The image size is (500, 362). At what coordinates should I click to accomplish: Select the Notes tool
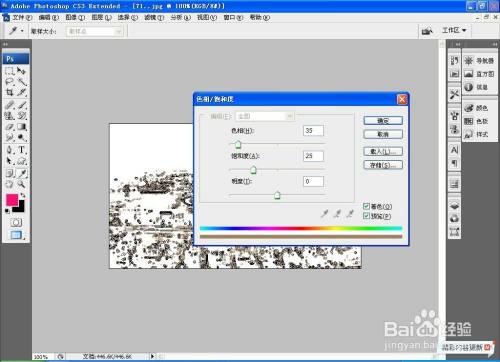(x=9, y=173)
